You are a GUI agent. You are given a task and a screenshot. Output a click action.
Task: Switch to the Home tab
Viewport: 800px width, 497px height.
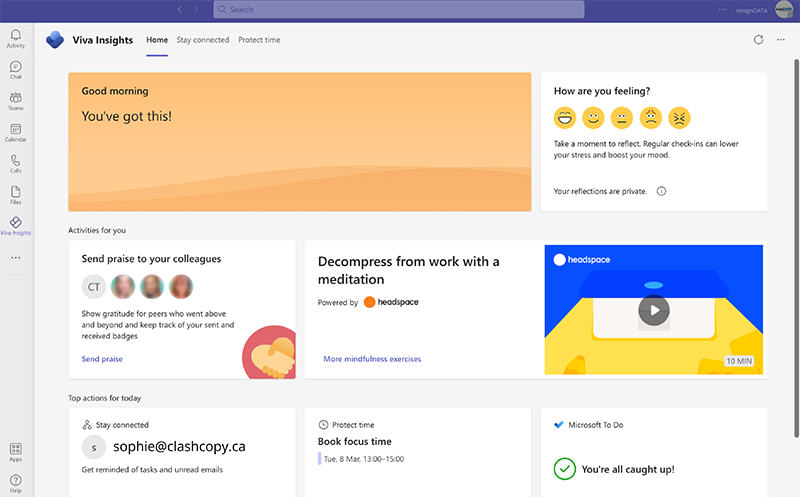coord(157,40)
